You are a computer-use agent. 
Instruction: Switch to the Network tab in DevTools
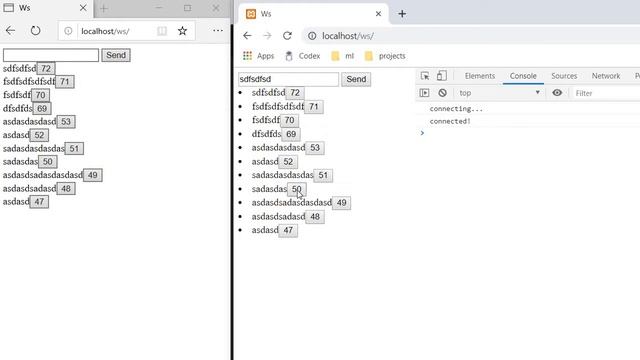coord(606,76)
